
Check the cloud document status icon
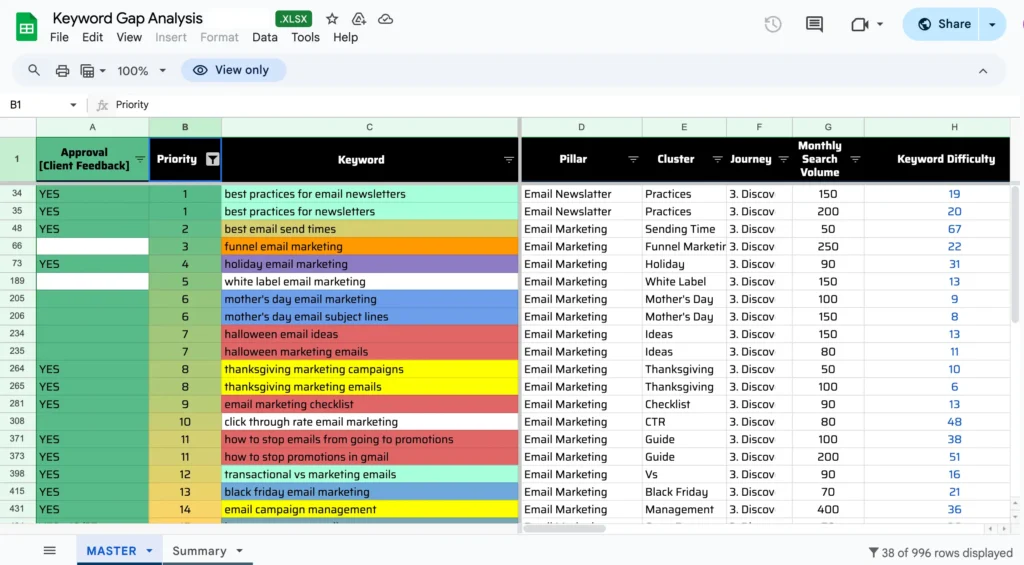coord(386,19)
